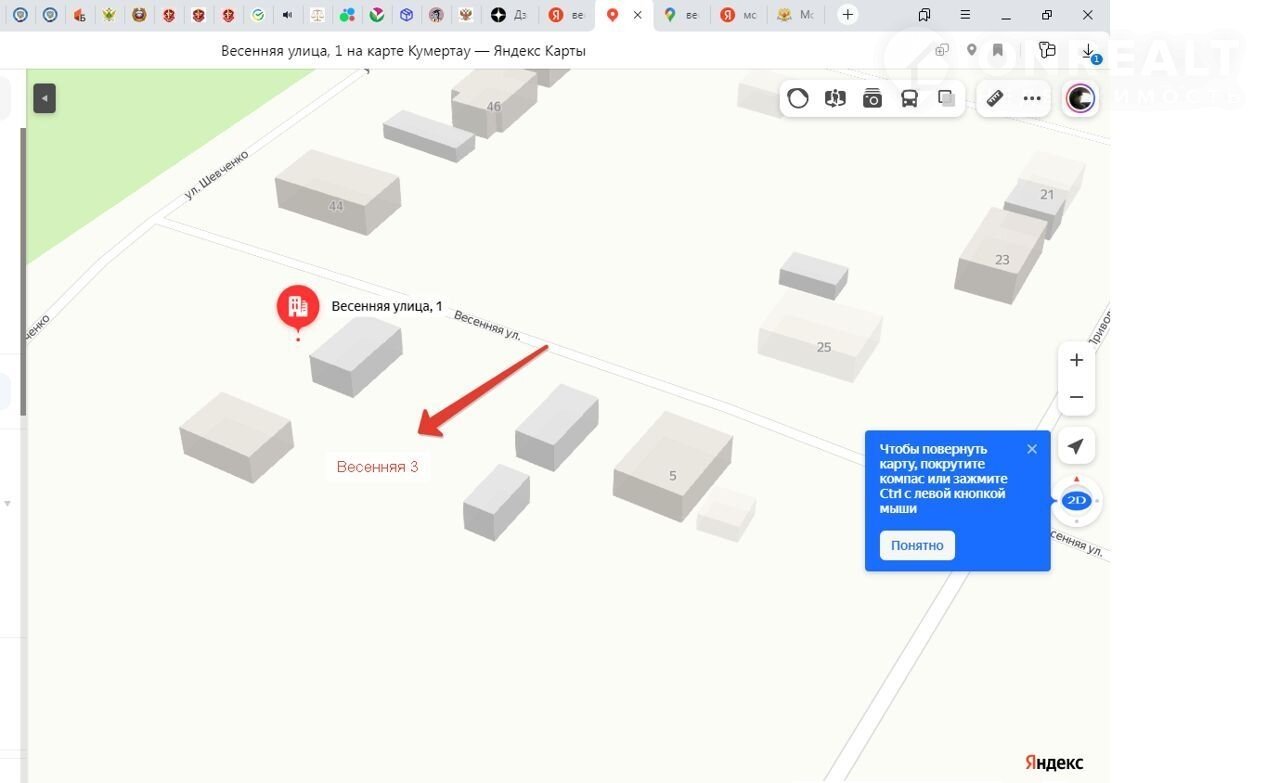
Task: Show public transport layer with bus icon
Action: point(909,98)
